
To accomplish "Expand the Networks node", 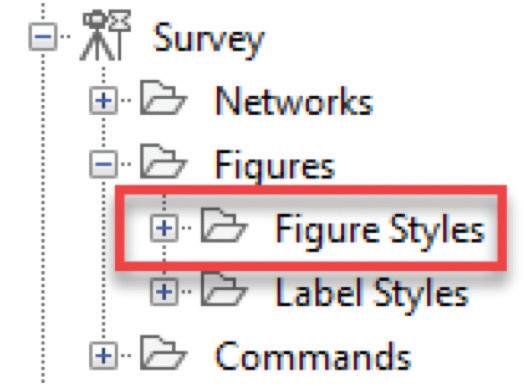I will pyautogui.click(x=104, y=100).
